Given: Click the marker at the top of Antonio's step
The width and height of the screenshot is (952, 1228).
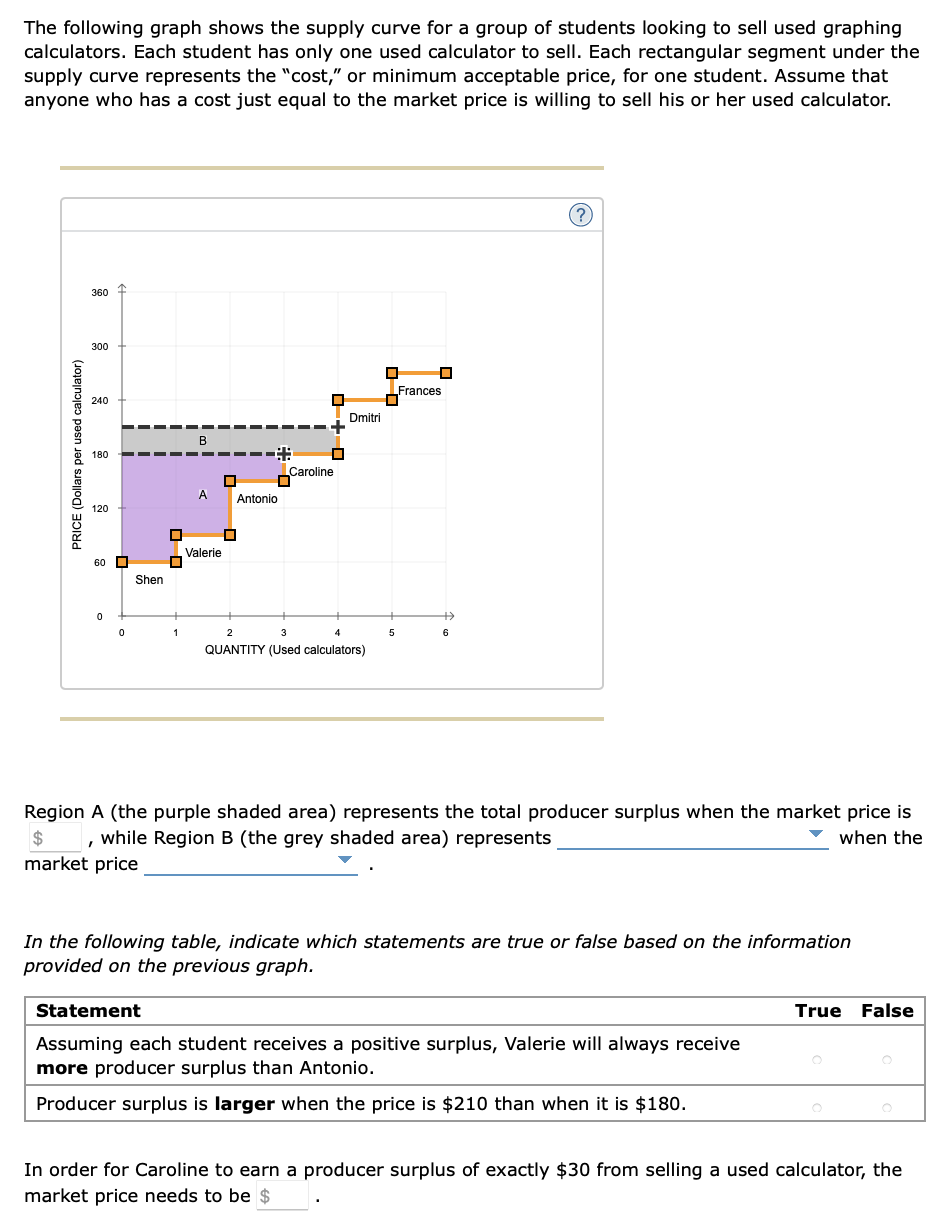Looking at the screenshot, I should point(228,481).
